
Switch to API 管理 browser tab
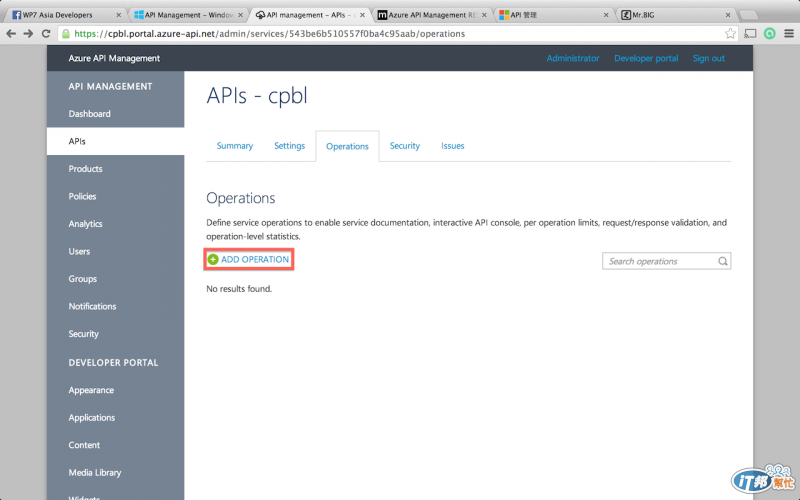pos(554,15)
